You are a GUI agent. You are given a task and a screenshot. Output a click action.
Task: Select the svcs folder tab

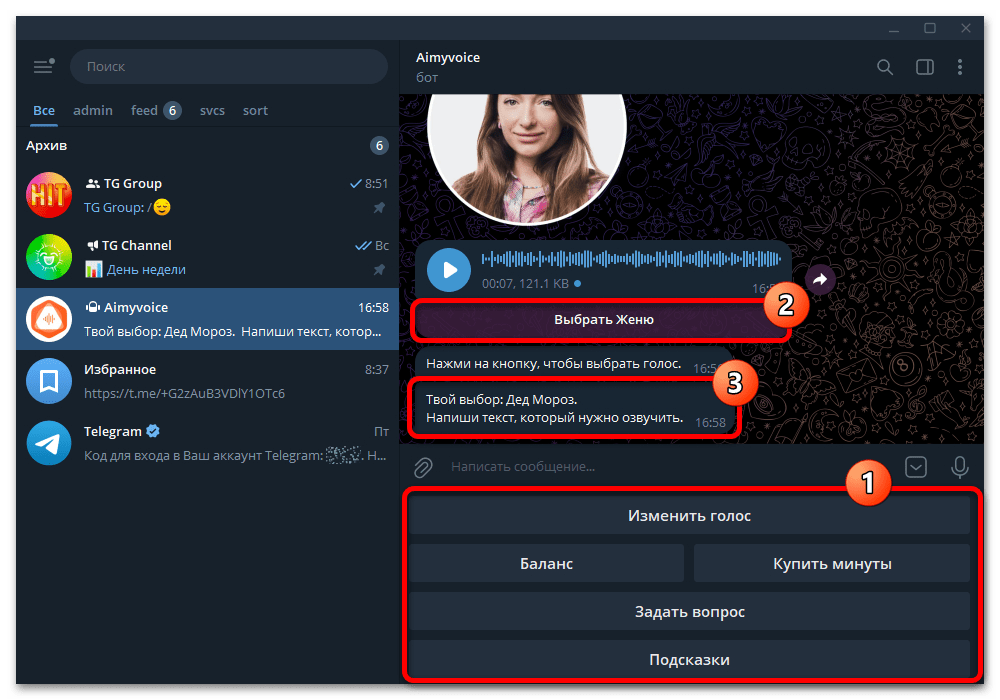point(212,110)
